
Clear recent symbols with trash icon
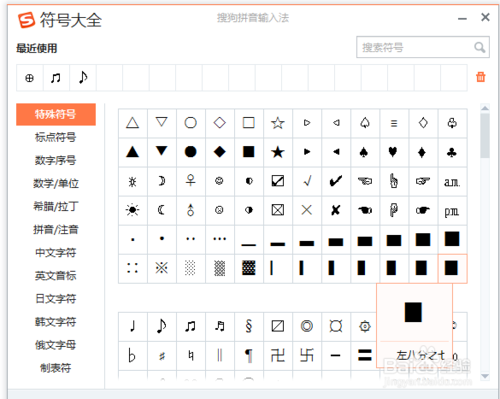point(481,77)
